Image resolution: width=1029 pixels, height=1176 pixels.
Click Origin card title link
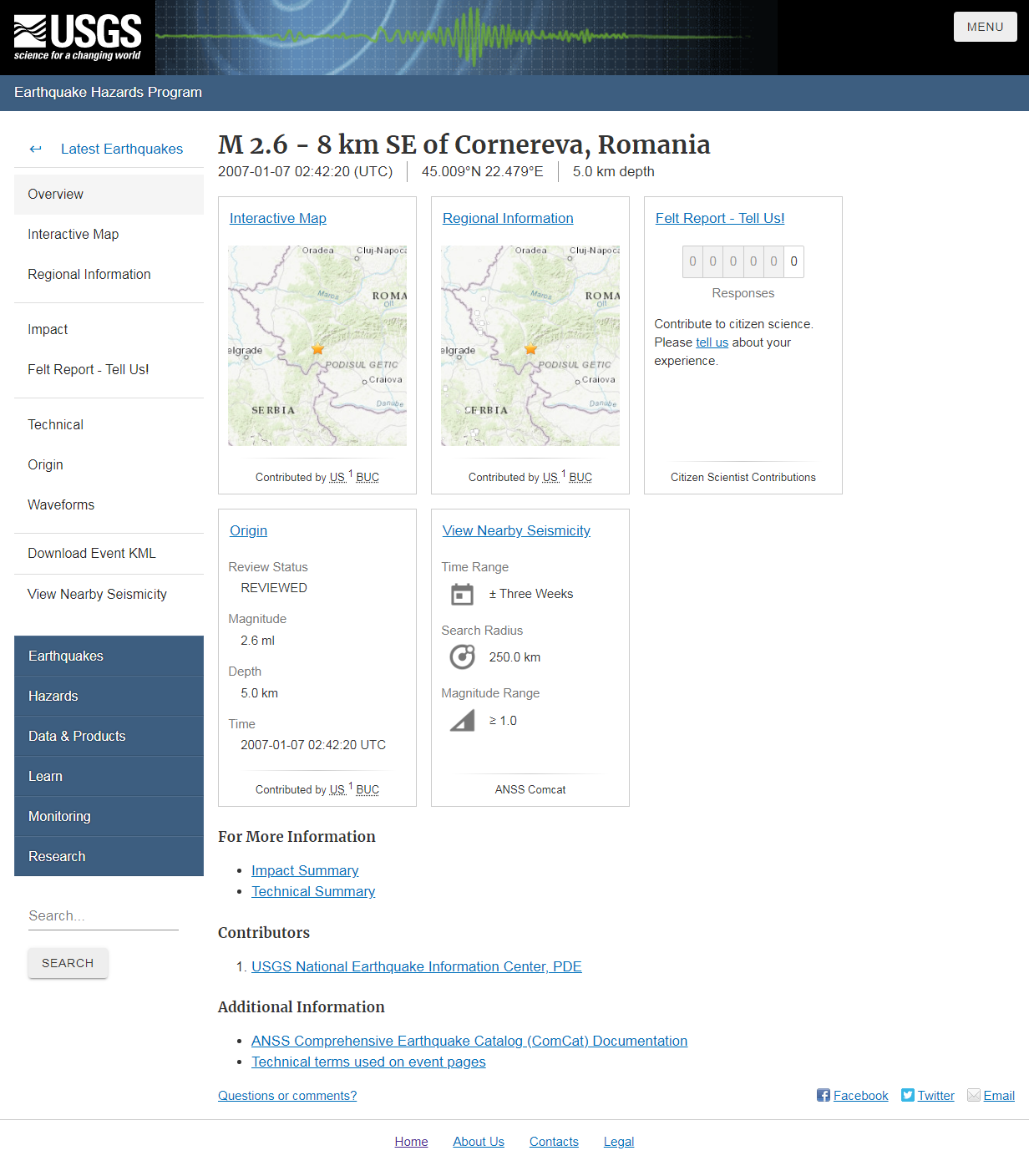click(x=248, y=530)
